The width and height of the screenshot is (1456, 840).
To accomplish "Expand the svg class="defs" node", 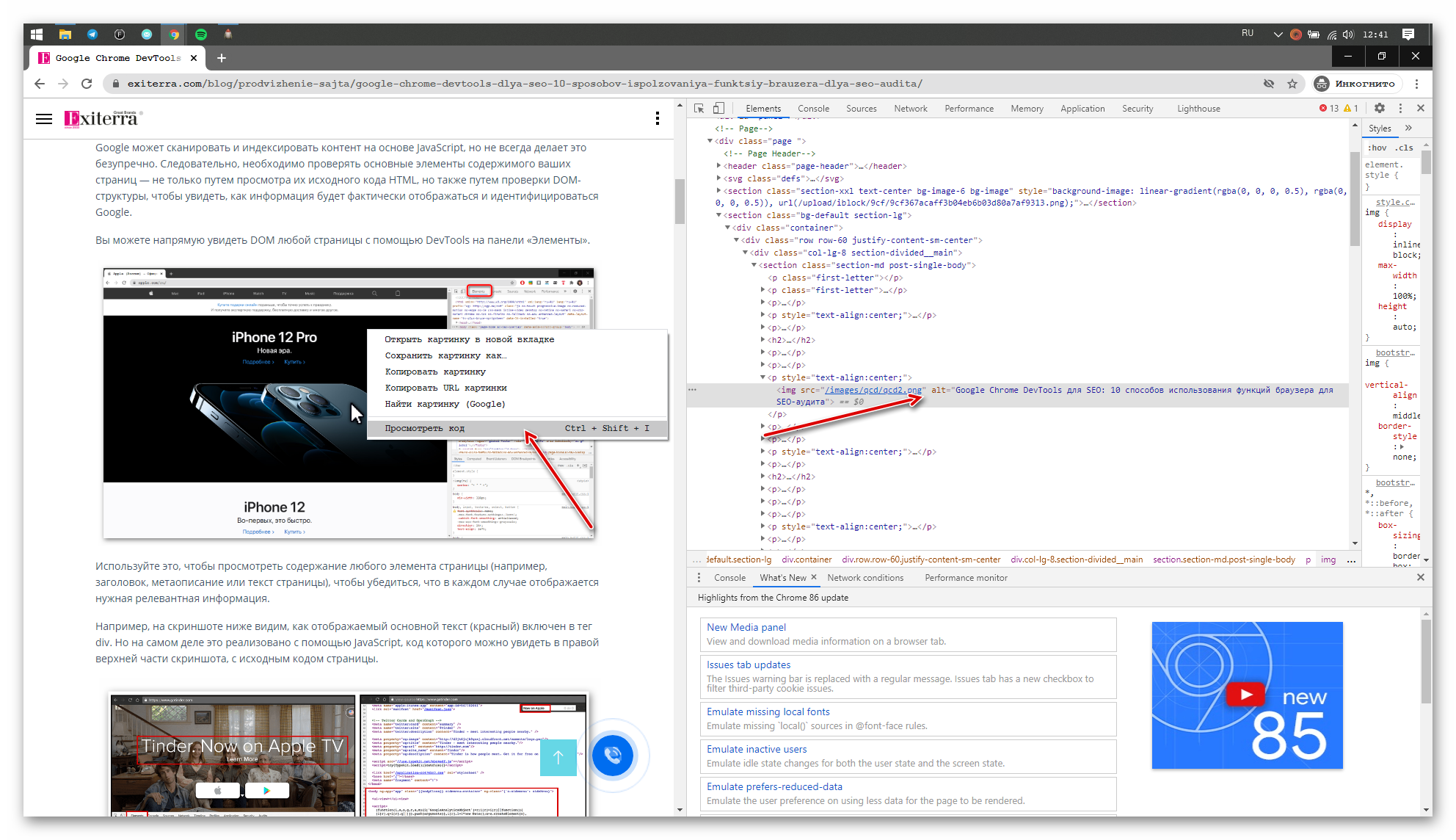I will pos(718,178).
